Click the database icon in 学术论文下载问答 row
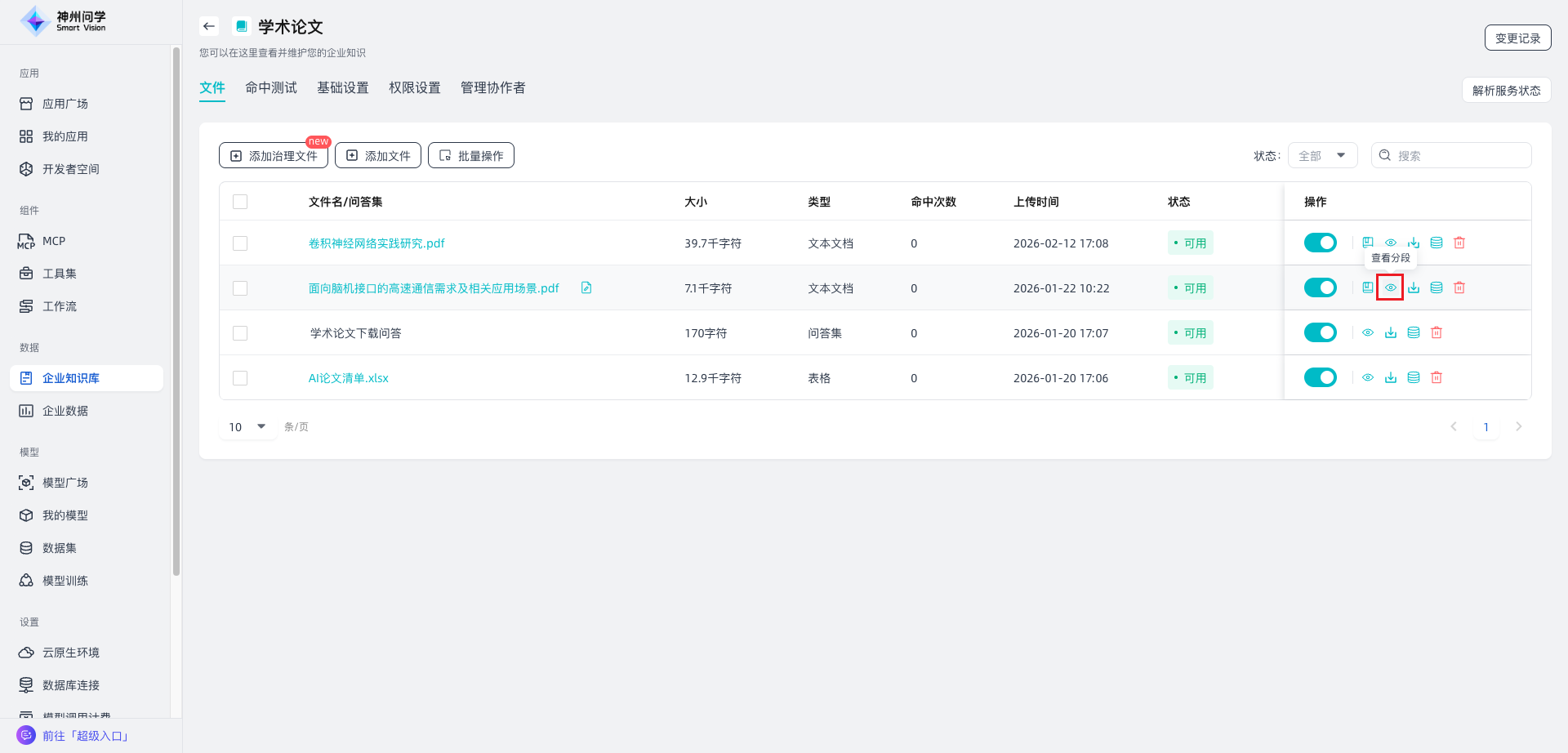Image resolution: width=1568 pixels, height=753 pixels. click(x=1413, y=332)
